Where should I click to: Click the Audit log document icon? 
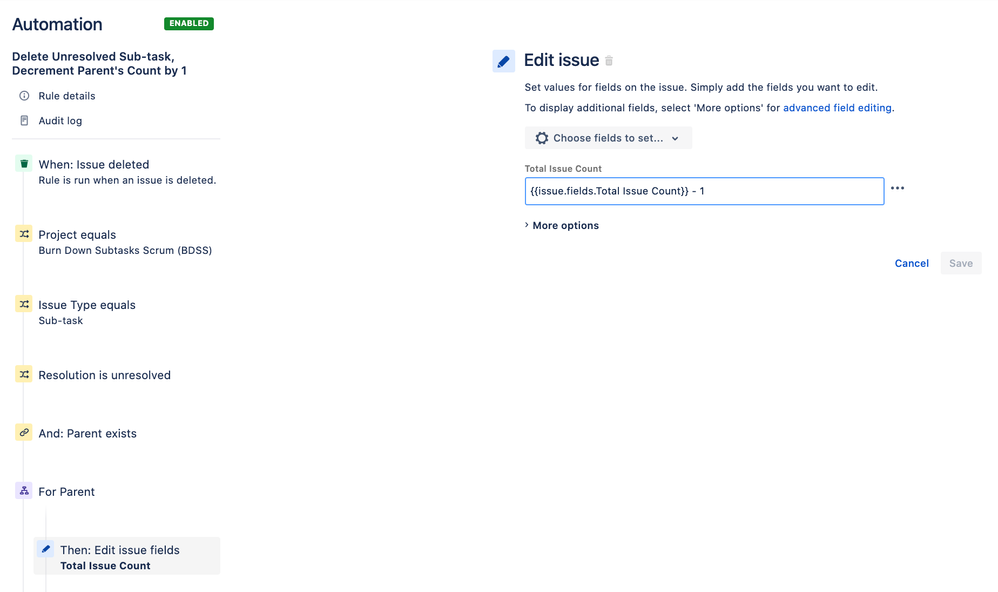tap(24, 120)
